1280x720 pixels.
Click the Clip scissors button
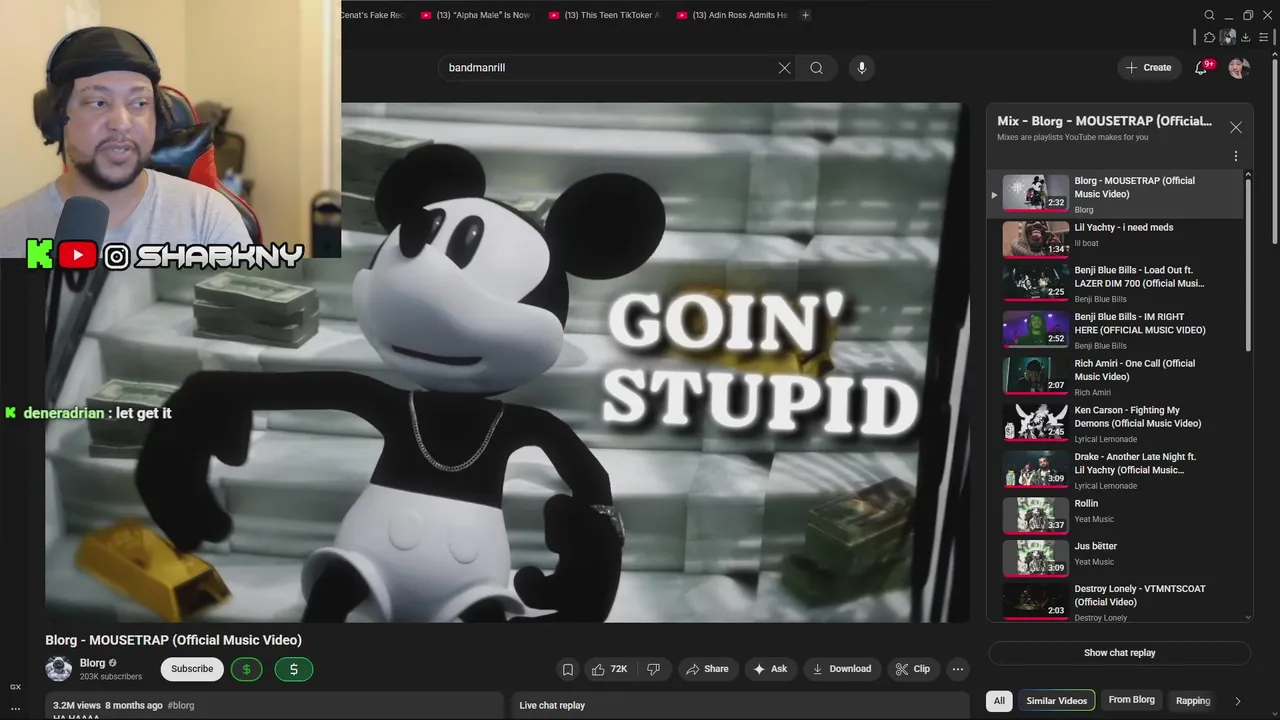(912, 669)
